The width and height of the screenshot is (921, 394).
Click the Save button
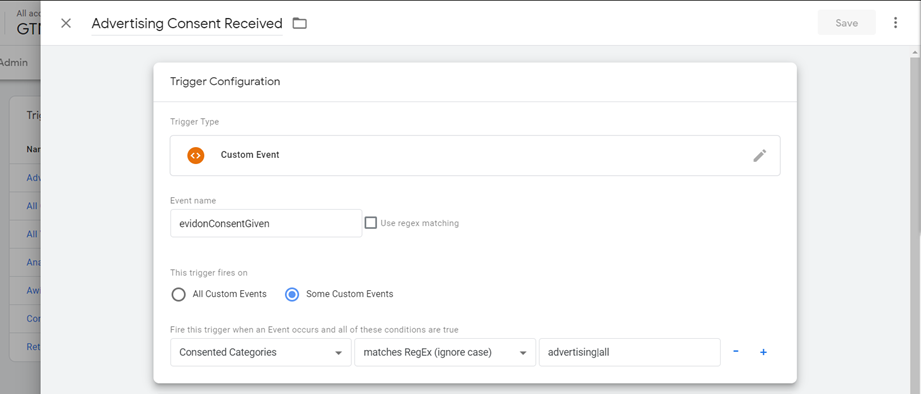[846, 23]
